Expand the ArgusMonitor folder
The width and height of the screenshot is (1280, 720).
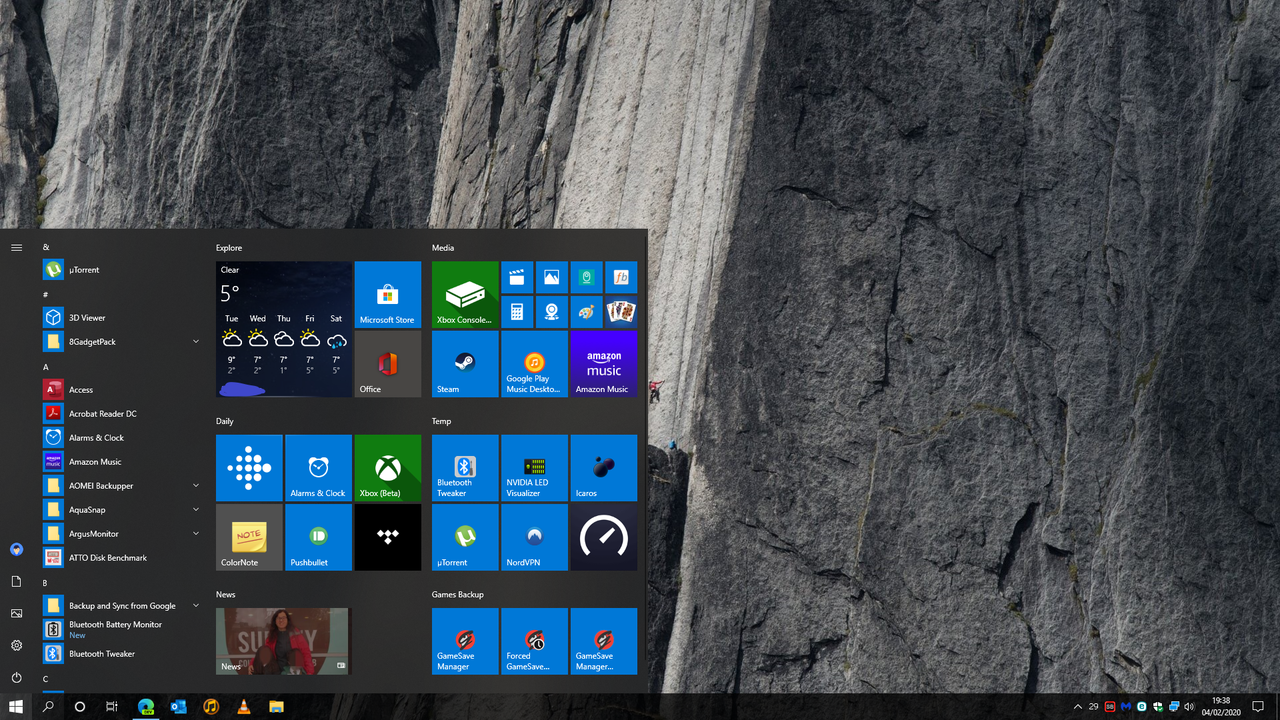click(196, 534)
